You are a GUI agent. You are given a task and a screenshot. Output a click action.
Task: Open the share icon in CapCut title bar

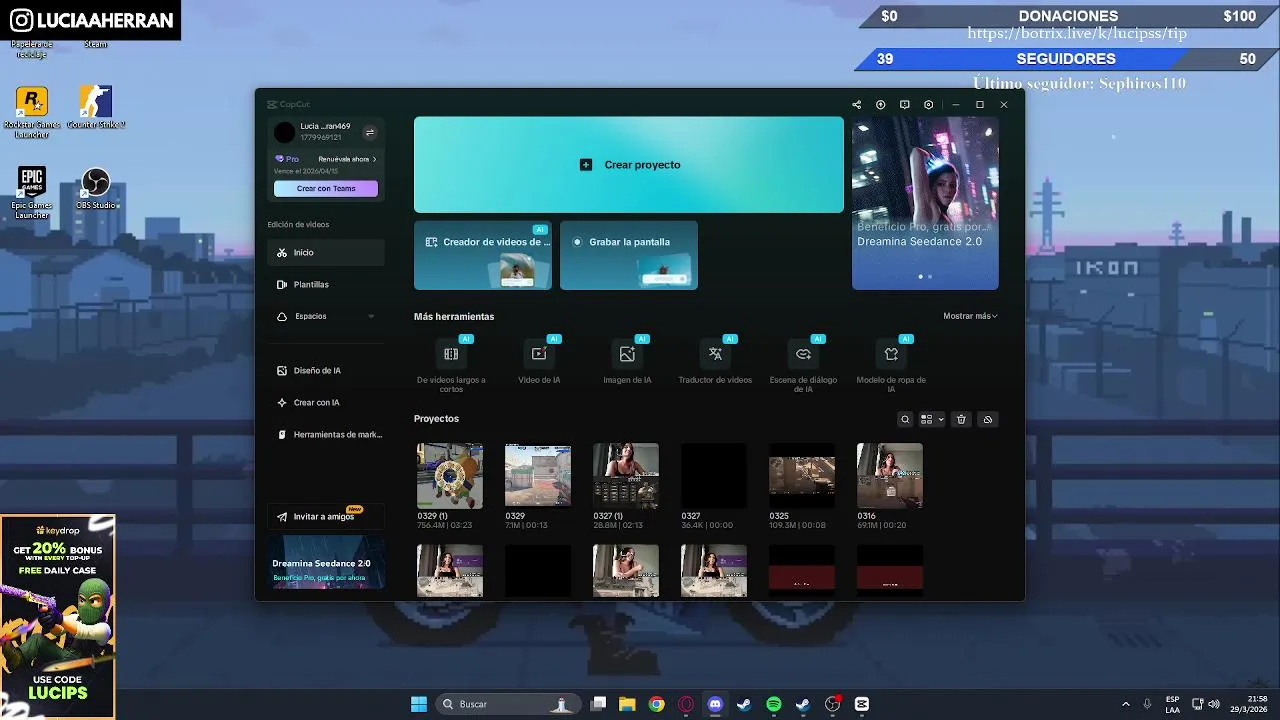856,105
